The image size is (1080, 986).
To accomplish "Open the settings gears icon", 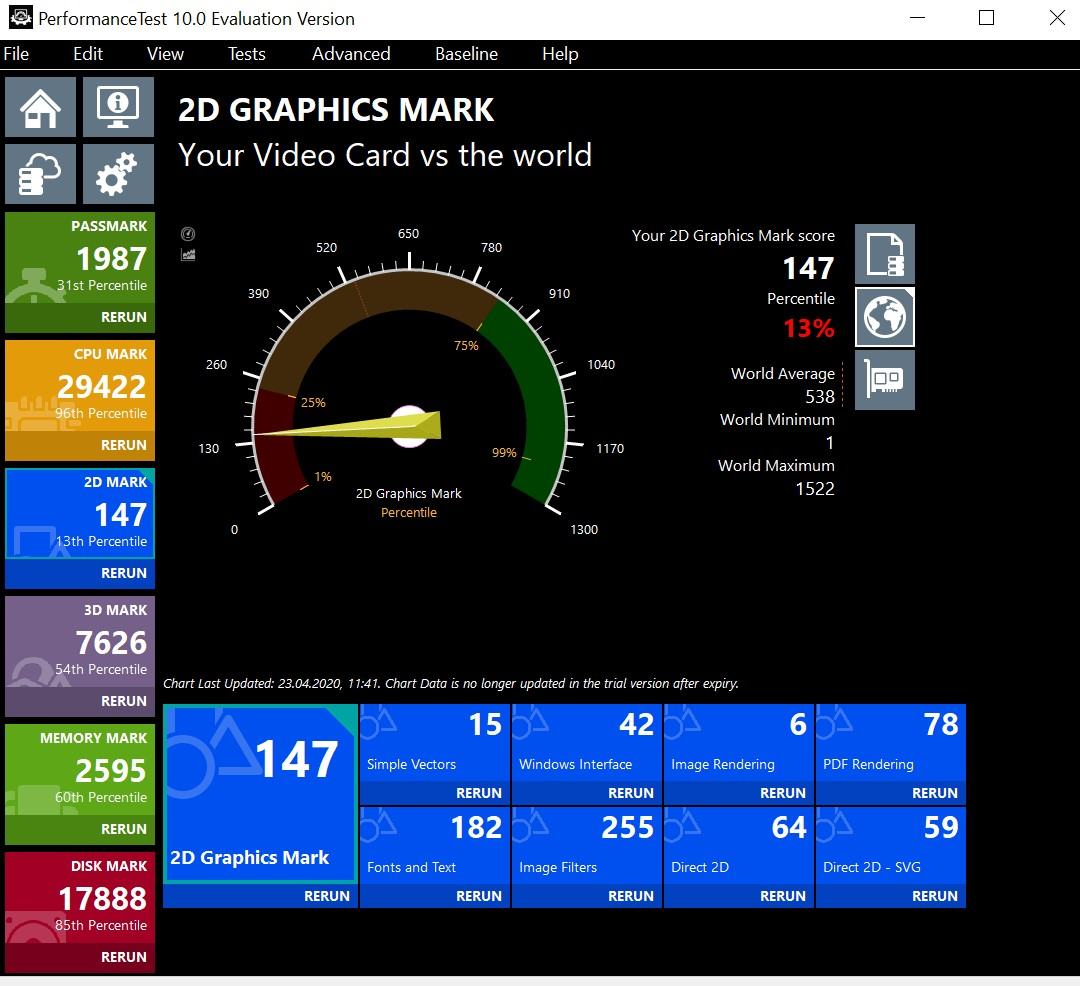I will coord(118,174).
